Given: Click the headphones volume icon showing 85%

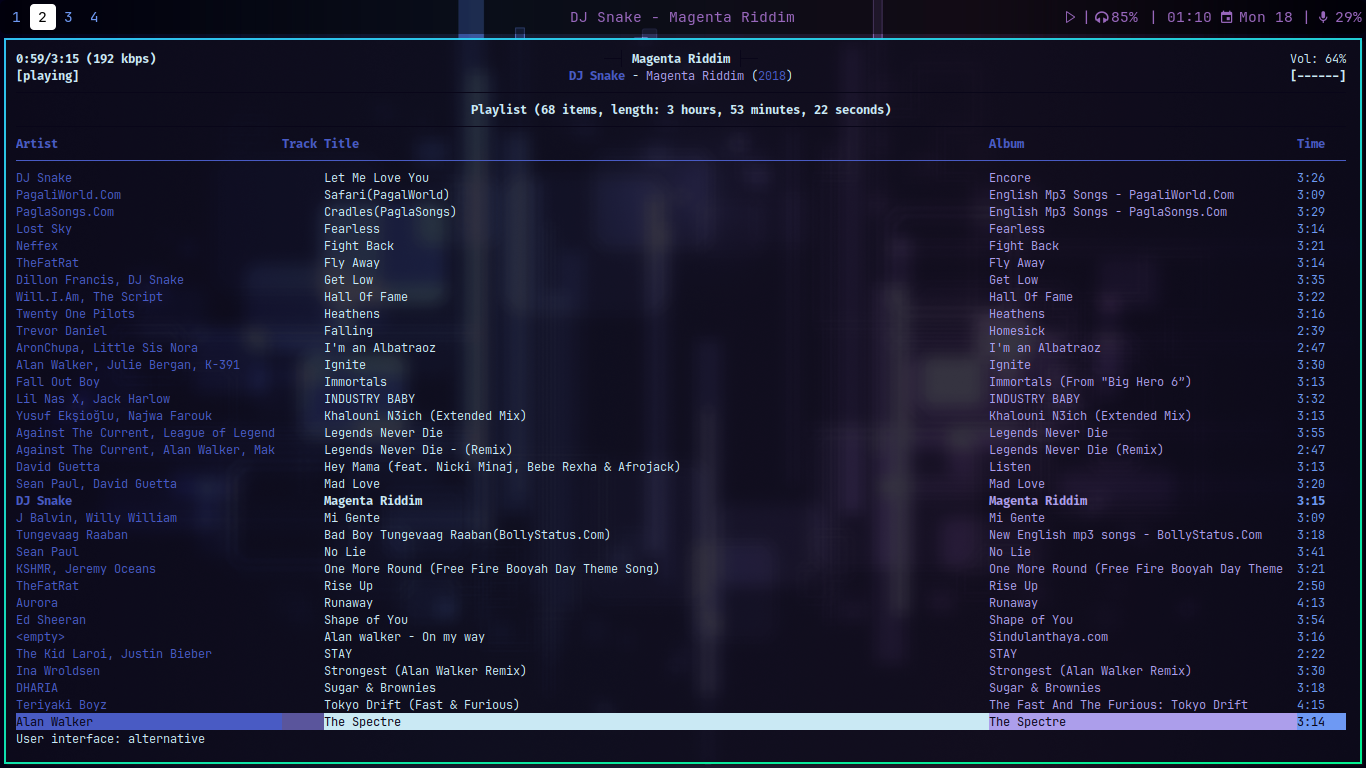Looking at the screenshot, I should tap(1102, 17).
